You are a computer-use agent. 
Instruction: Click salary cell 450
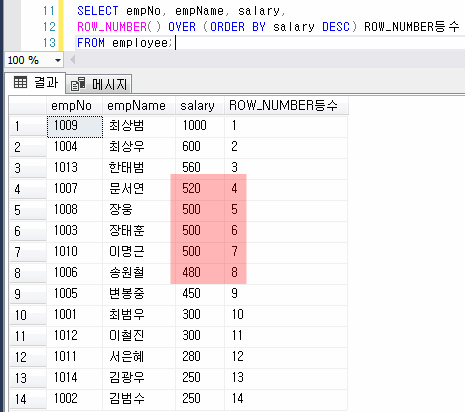200,294
